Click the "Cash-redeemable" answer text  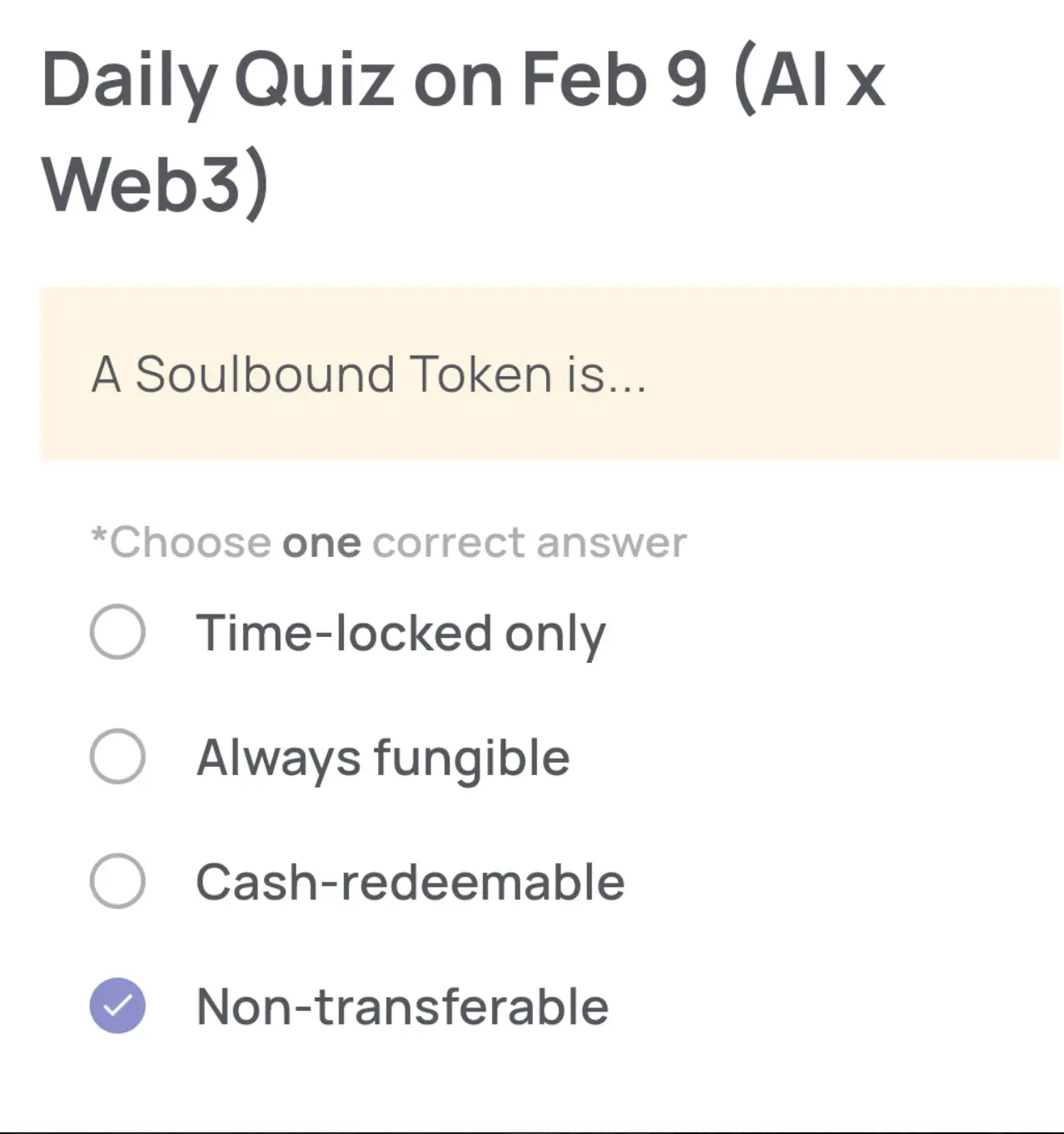click(410, 883)
